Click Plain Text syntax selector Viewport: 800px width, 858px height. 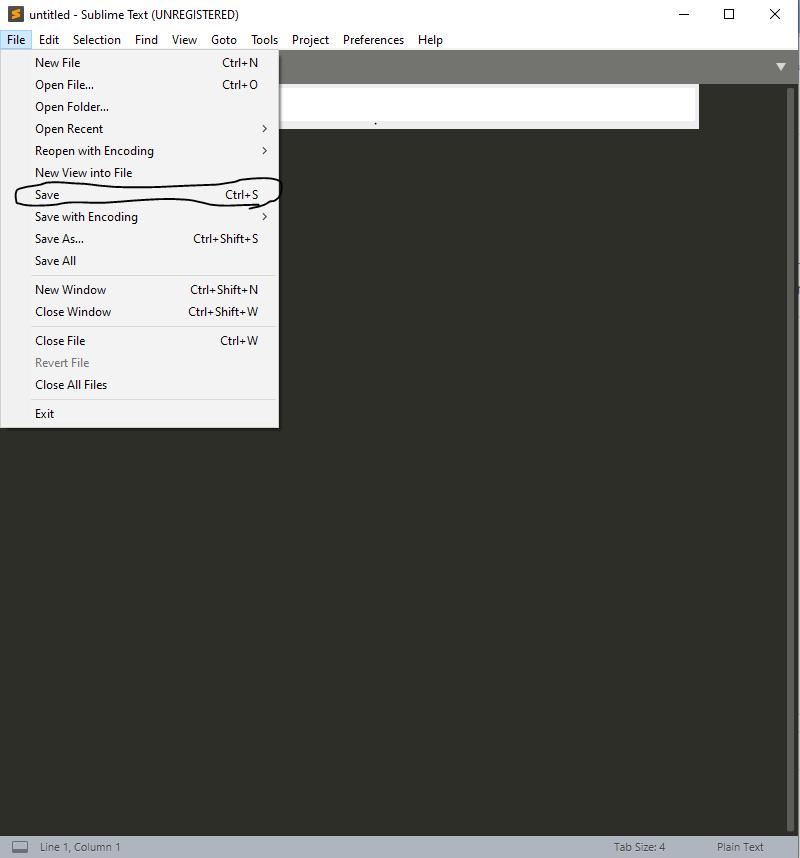click(740, 847)
